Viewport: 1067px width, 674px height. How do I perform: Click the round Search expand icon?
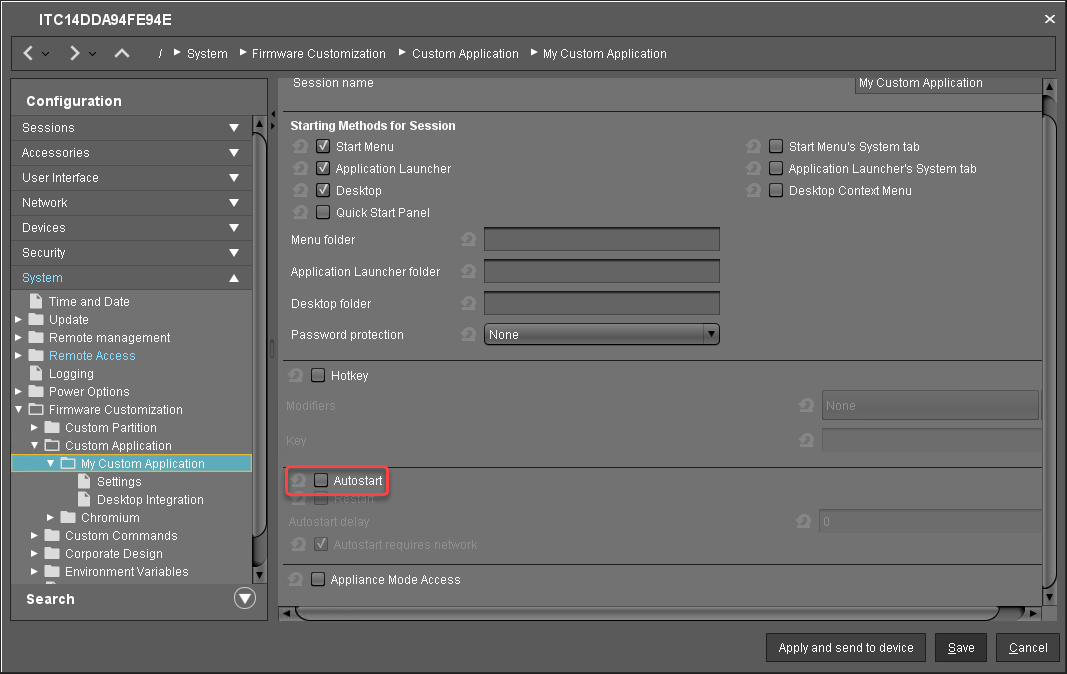click(x=244, y=599)
